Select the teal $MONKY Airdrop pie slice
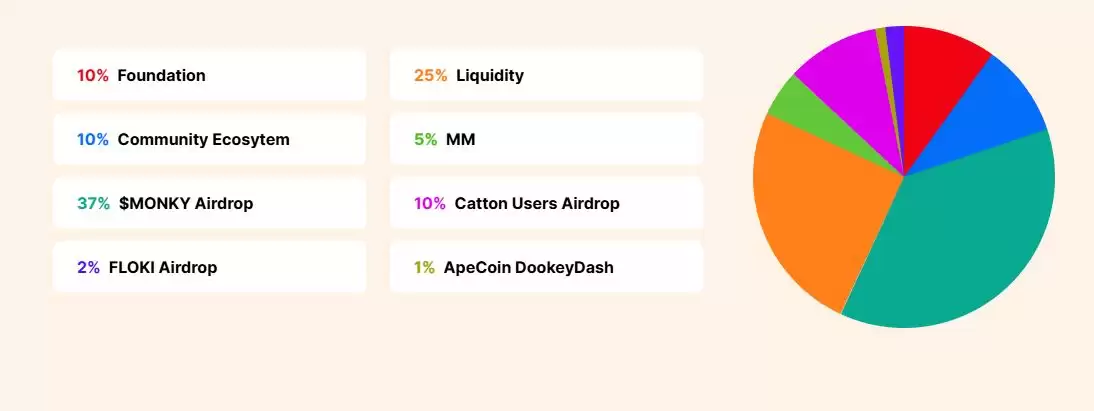 (x=960, y=240)
